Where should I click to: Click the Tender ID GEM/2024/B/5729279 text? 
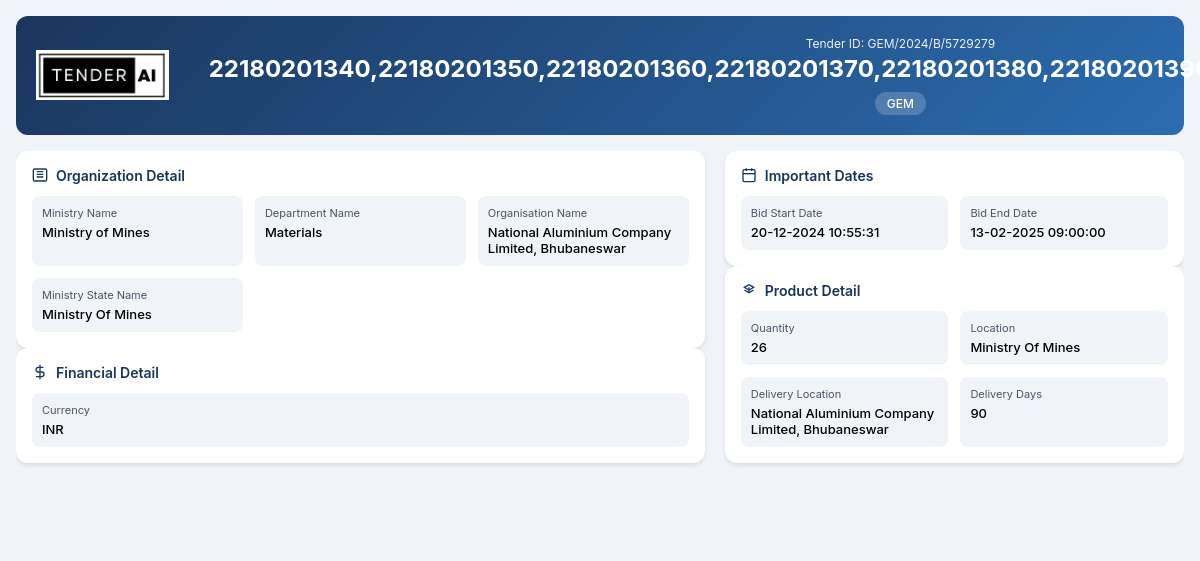click(x=900, y=44)
